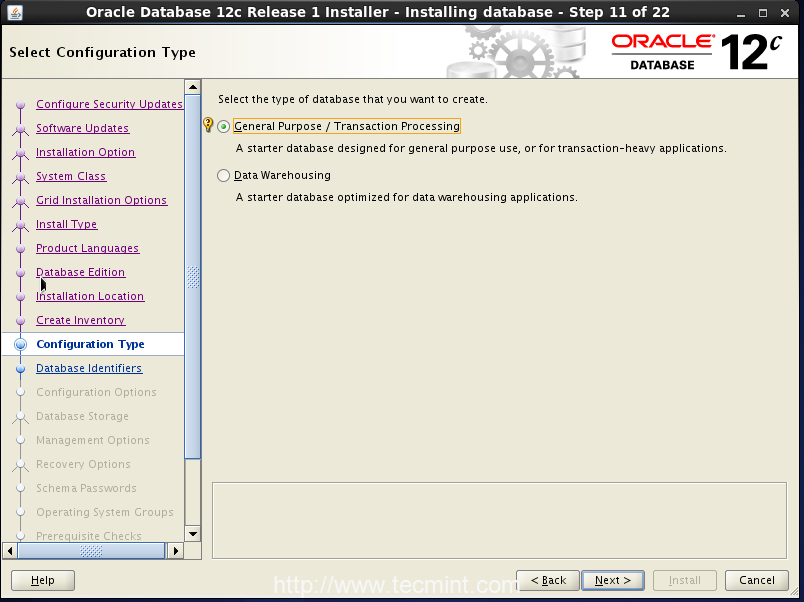Click the disabled Schema Passwords step
The width and height of the screenshot is (804, 602).
[86, 488]
